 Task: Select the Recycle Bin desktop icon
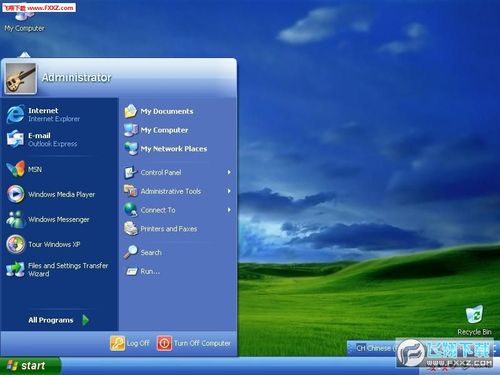pyautogui.click(x=474, y=314)
